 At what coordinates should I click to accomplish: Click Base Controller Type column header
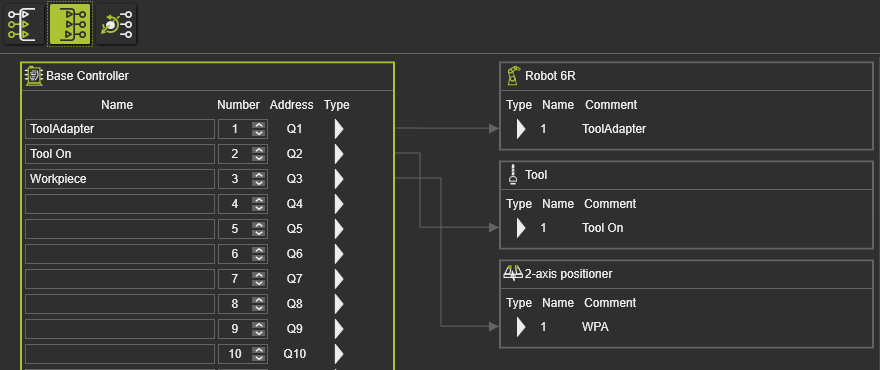(x=337, y=104)
